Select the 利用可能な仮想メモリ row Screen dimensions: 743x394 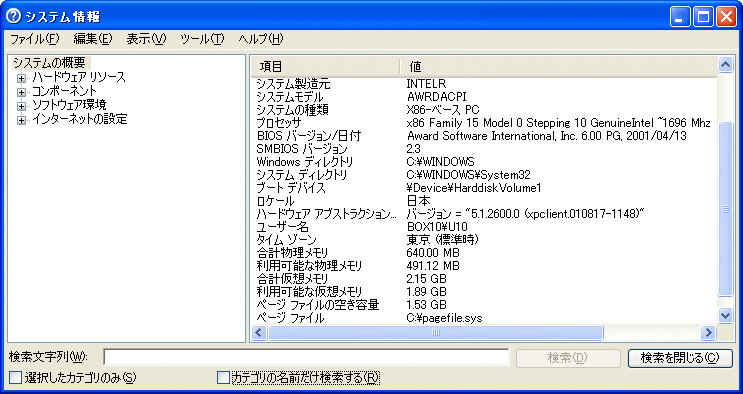pos(484,292)
